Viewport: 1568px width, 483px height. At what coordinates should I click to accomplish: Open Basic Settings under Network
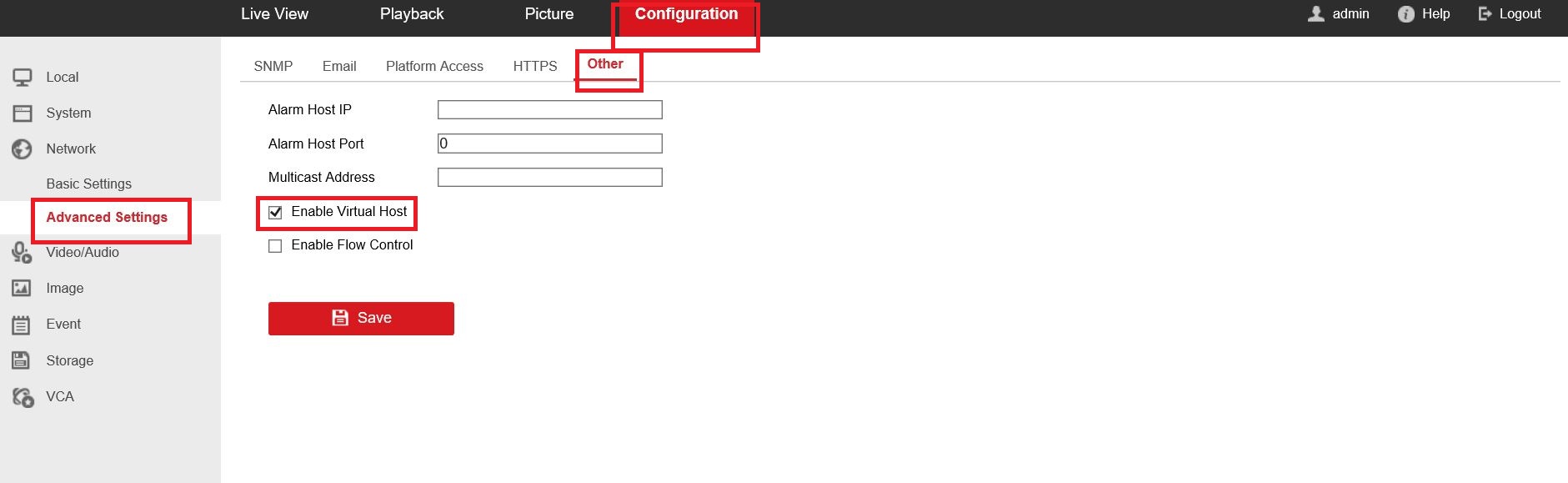(x=88, y=184)
